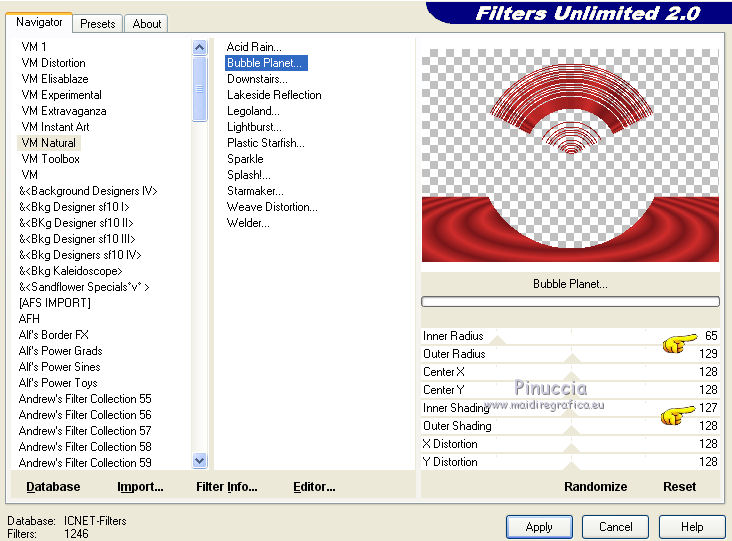The width and height of the screenshot is (732, 541).
Task: Select Alf's Power Toys category
Action: pos(58,383)
